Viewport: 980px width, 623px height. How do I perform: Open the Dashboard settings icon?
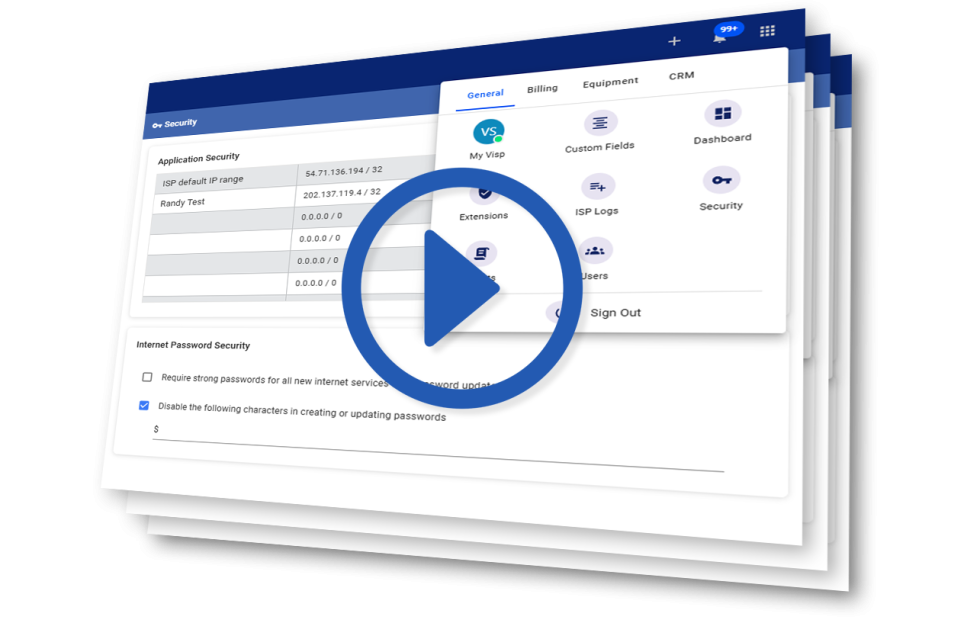point(722,115)
